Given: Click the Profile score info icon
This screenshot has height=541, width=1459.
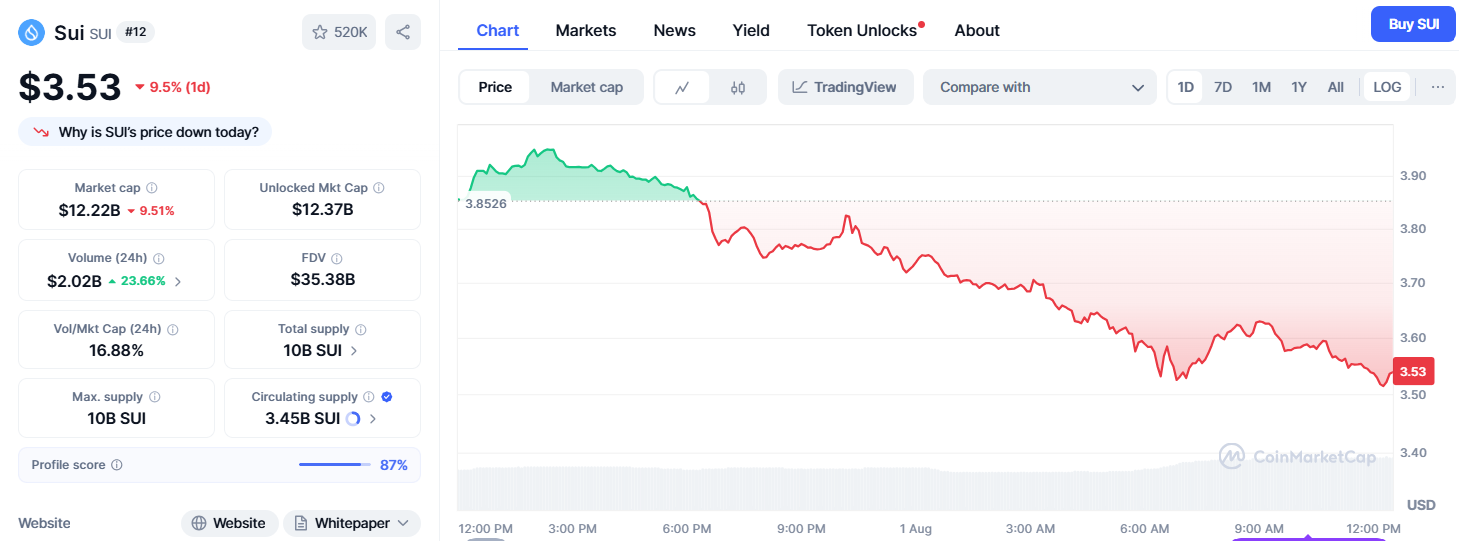Looking at the screenshot, I should tap(117, 465).
